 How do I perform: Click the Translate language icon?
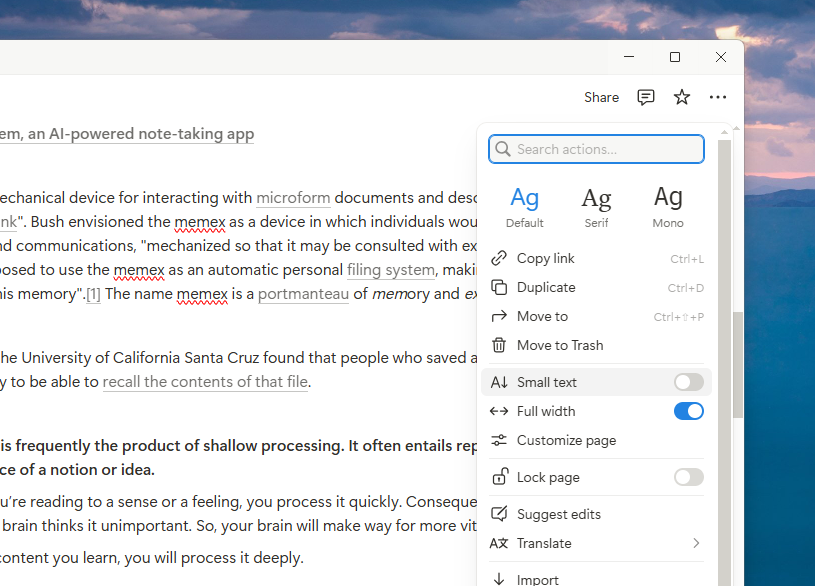(x=499, y=543)
